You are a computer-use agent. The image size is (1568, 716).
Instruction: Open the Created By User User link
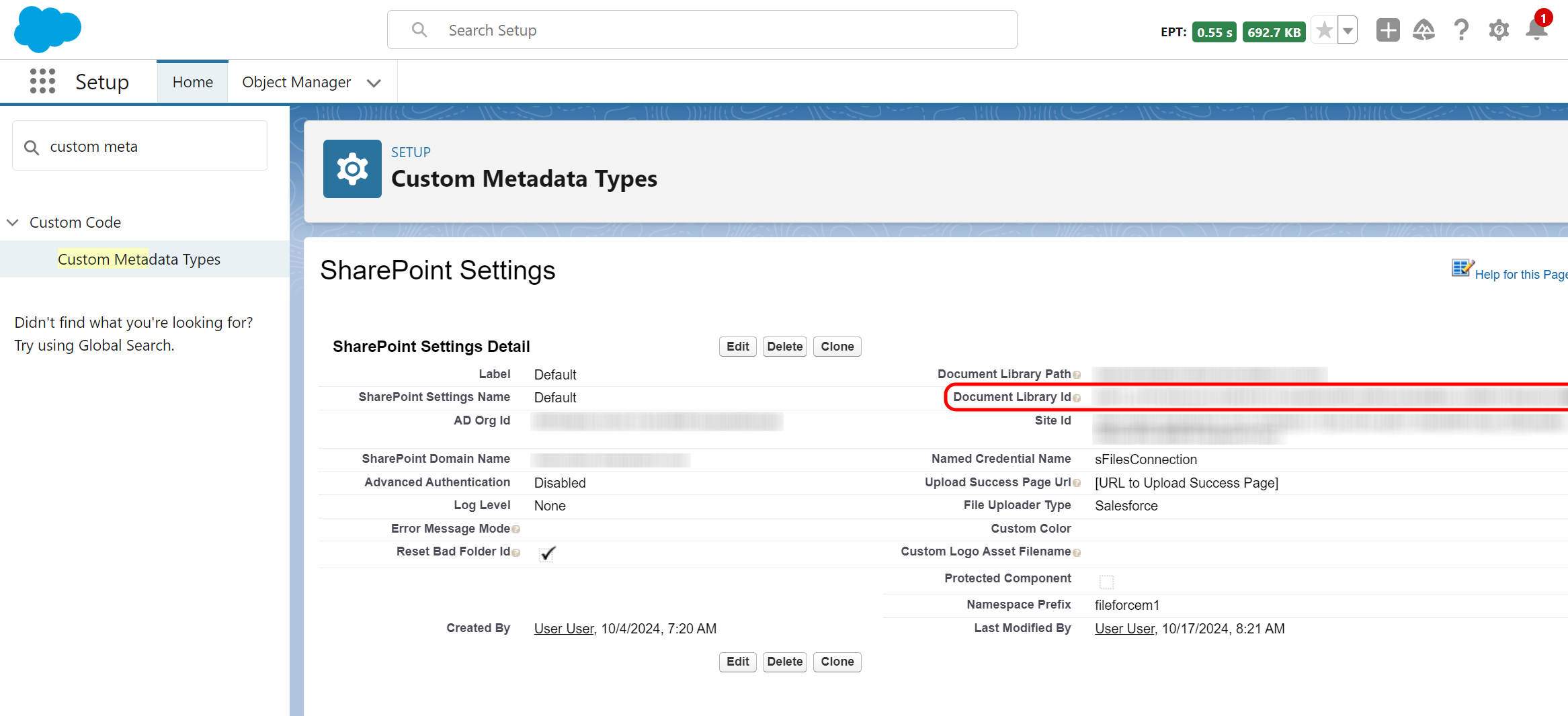click(564, 629)
